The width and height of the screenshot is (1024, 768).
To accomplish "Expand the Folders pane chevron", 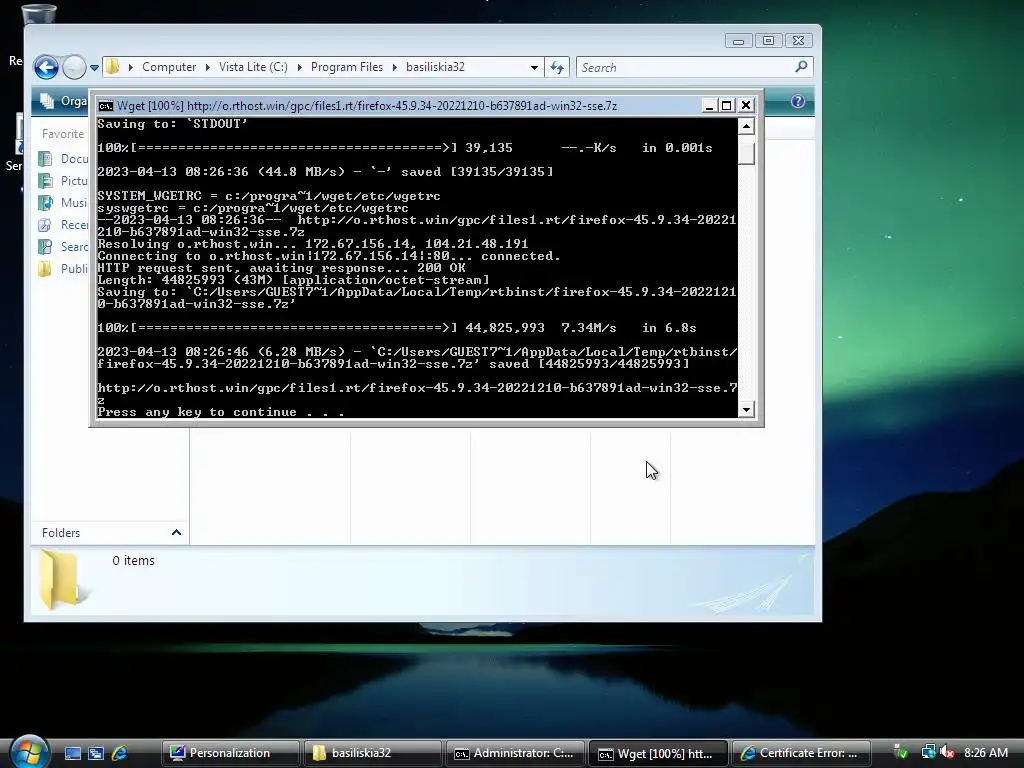I will point(176,533).
